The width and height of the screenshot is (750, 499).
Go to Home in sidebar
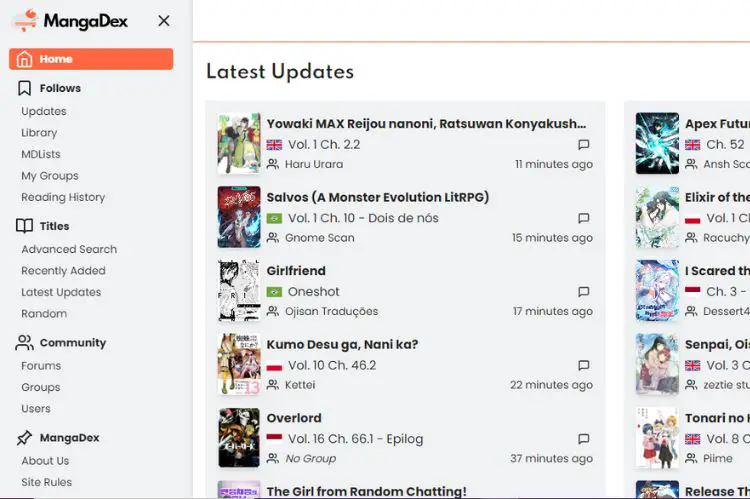[x=91, y=59]
